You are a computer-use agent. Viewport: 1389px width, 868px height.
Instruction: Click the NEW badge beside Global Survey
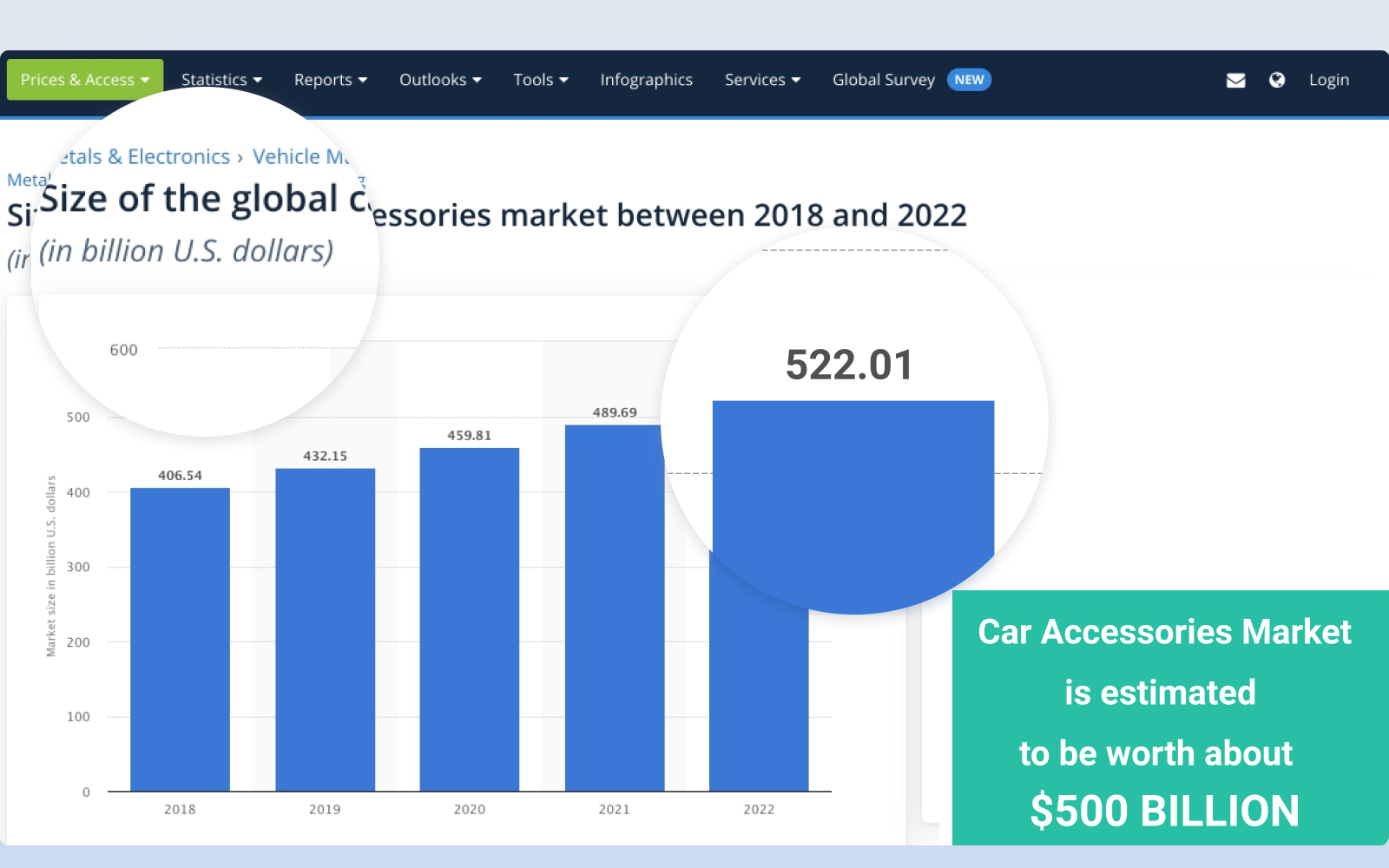tap(969, 80)
